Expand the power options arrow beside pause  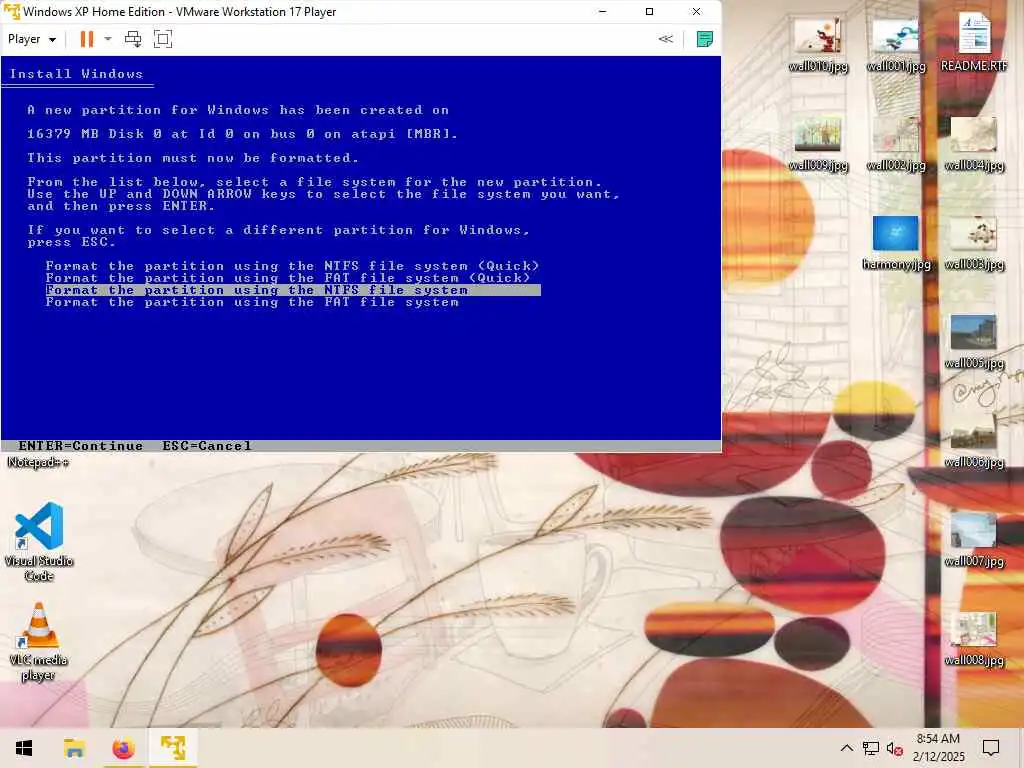pos(108,39)
